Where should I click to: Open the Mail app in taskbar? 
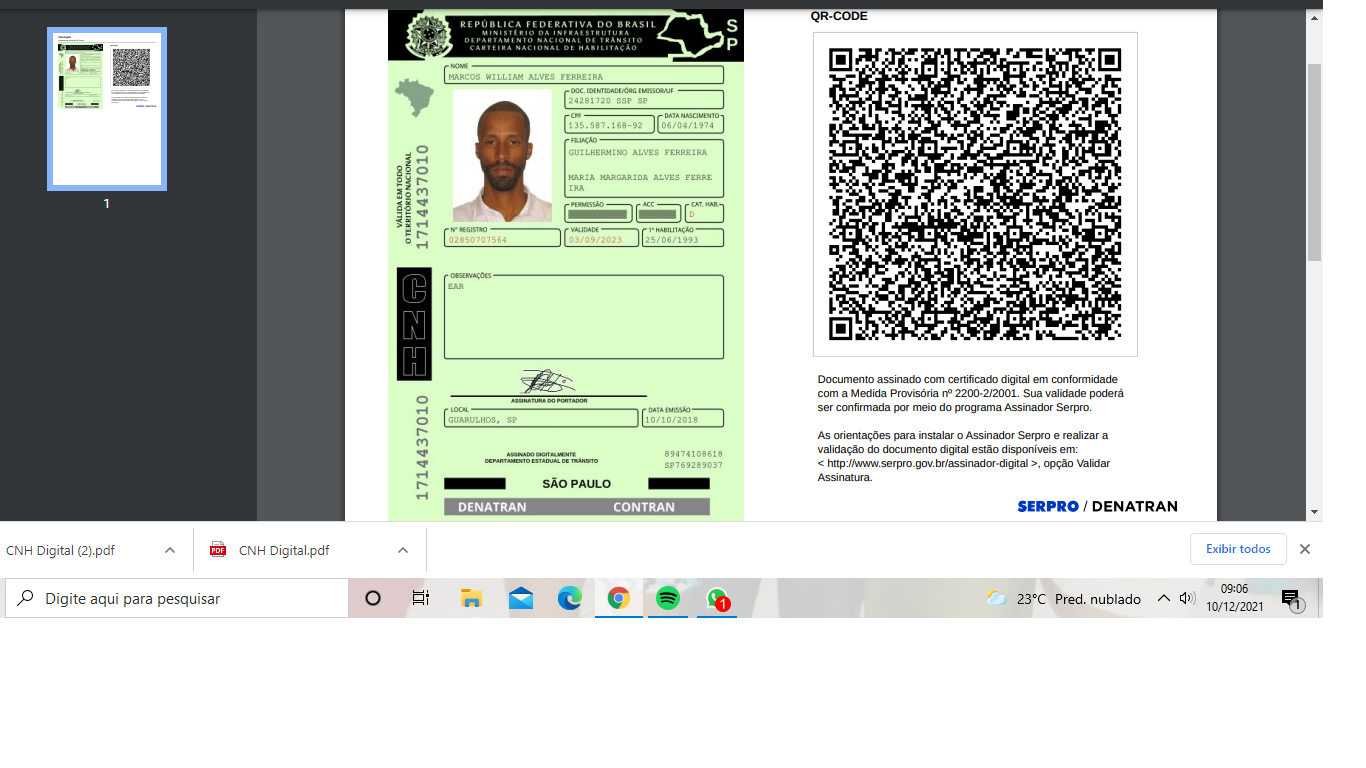click(521, 598)
